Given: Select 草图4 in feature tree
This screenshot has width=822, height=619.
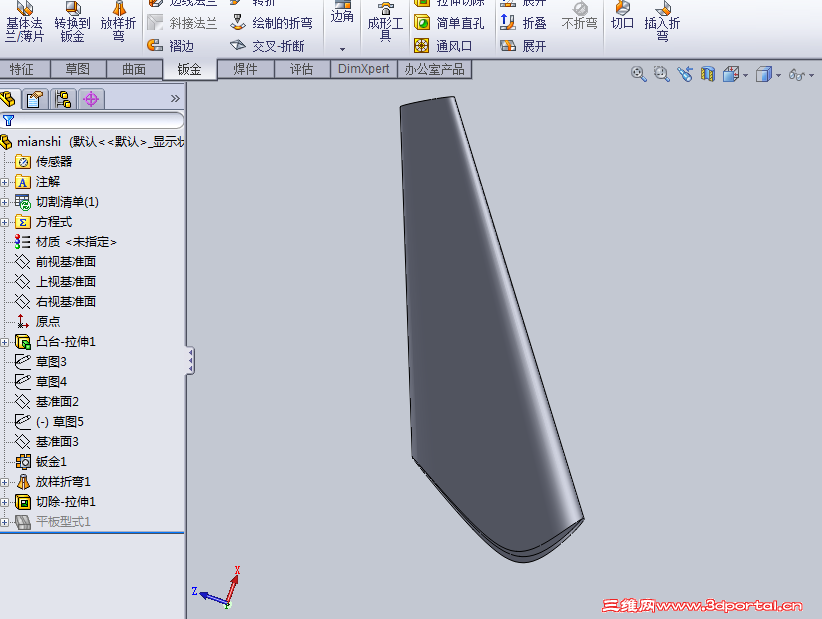Looking at the screenshot, I should [41, 382].
